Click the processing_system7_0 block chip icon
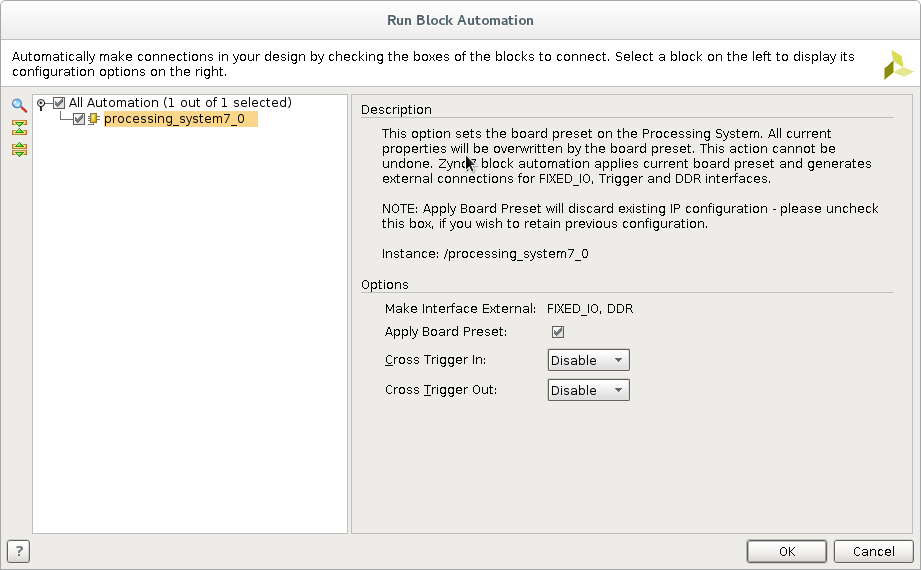Image resolution: width=921 pixels, height=570 pixels. click(94, 119)
